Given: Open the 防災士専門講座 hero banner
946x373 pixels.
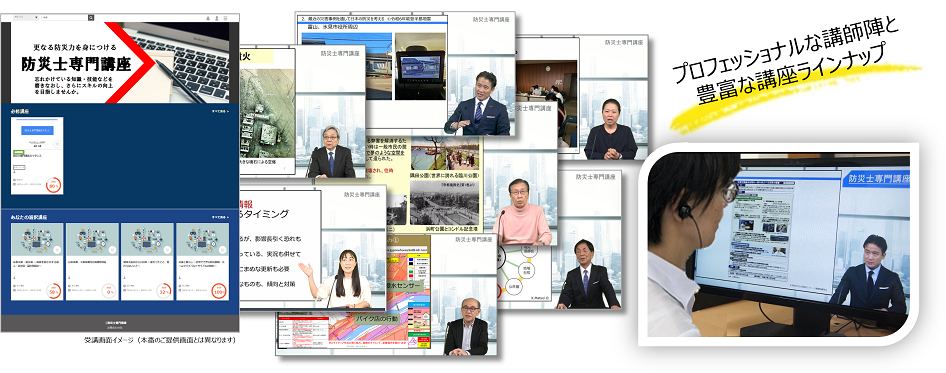Looking at the screenshot, I should click(x=120, y=63).
